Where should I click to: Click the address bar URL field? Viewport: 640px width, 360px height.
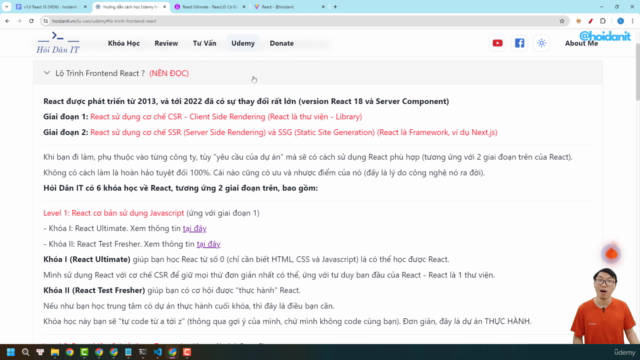[302, 21]
